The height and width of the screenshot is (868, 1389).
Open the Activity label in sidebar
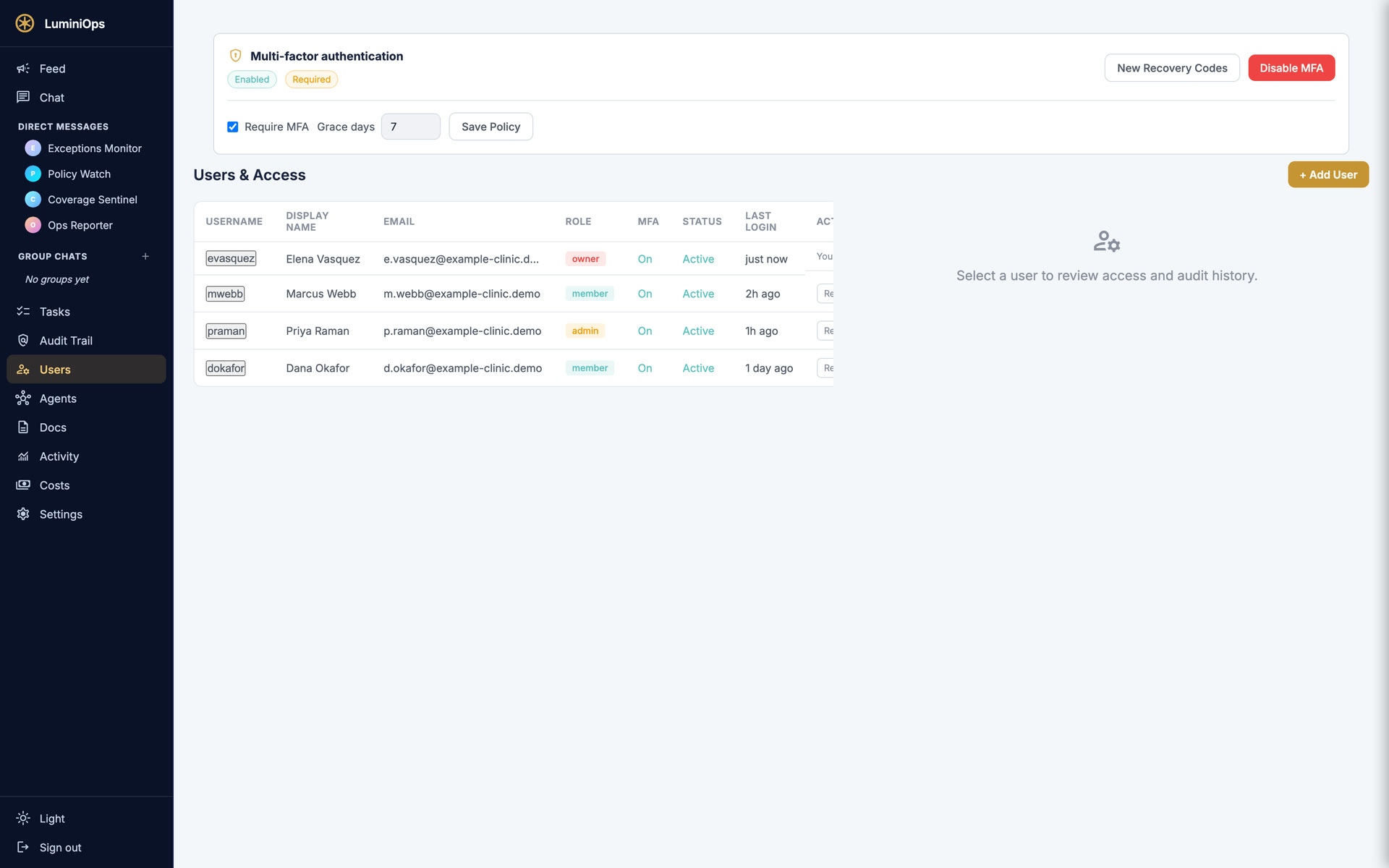coord(59,456)
